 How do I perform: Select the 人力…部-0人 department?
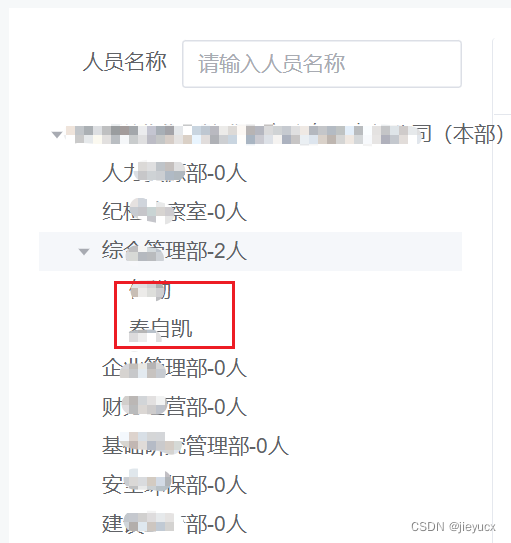click(x=174, y=173)
